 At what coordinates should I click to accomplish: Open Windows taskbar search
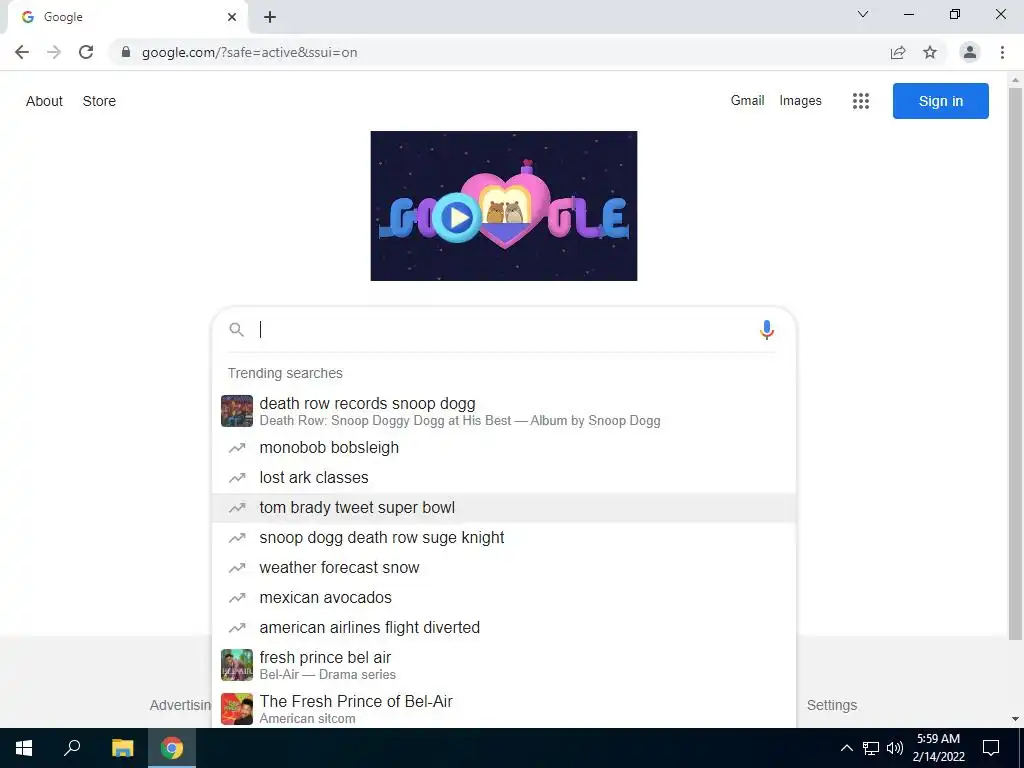click(x=72, y=748)
